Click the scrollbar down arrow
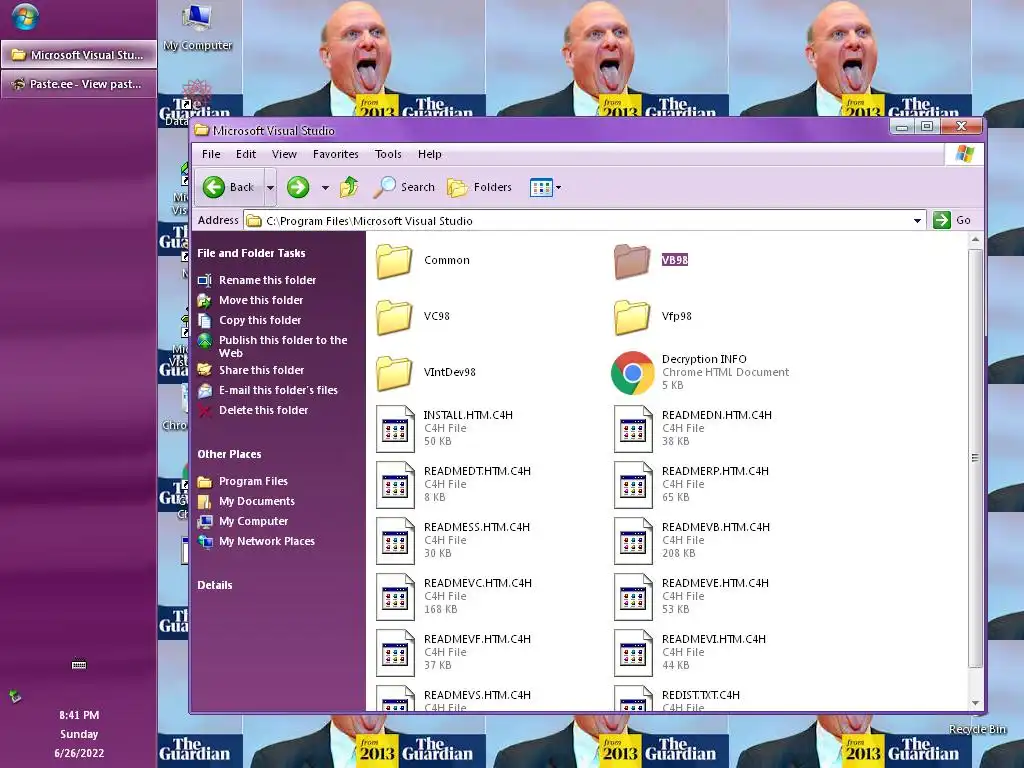This screenshot has width=1024, height=768. (975, 703)
